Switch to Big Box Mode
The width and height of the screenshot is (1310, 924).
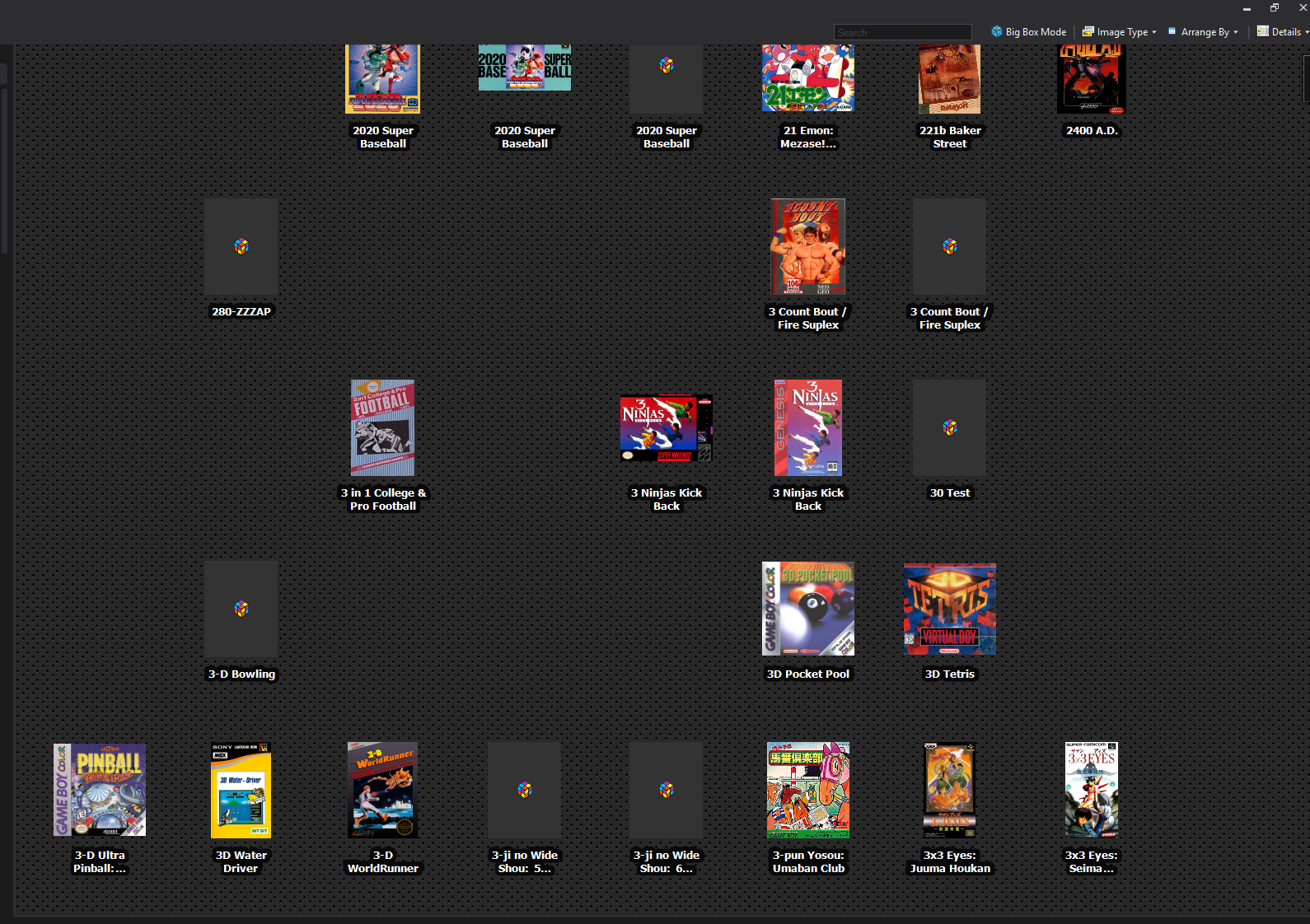[1029, 32]
